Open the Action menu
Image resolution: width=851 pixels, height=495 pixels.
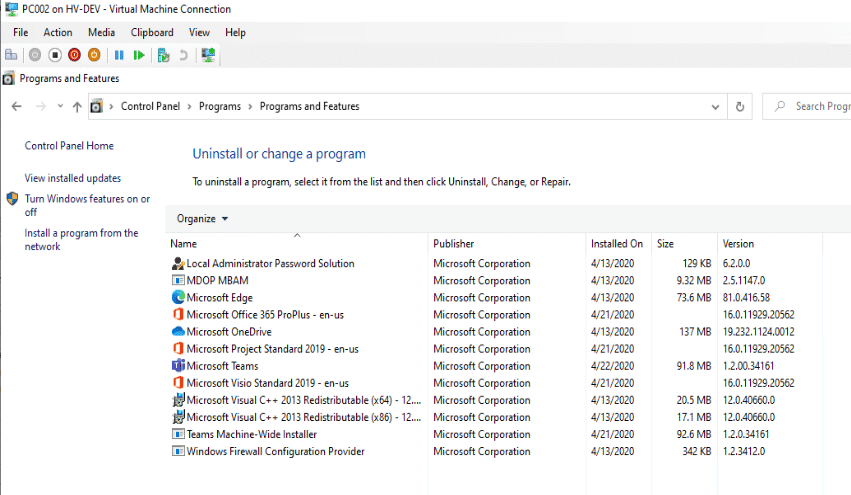[58, 33]
